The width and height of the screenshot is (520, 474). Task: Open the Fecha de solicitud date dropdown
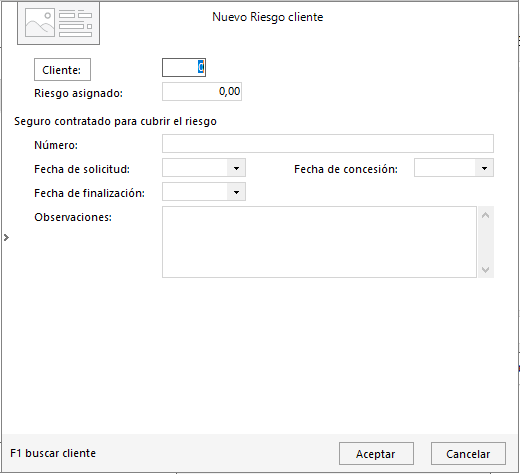[x=236, y=168]
